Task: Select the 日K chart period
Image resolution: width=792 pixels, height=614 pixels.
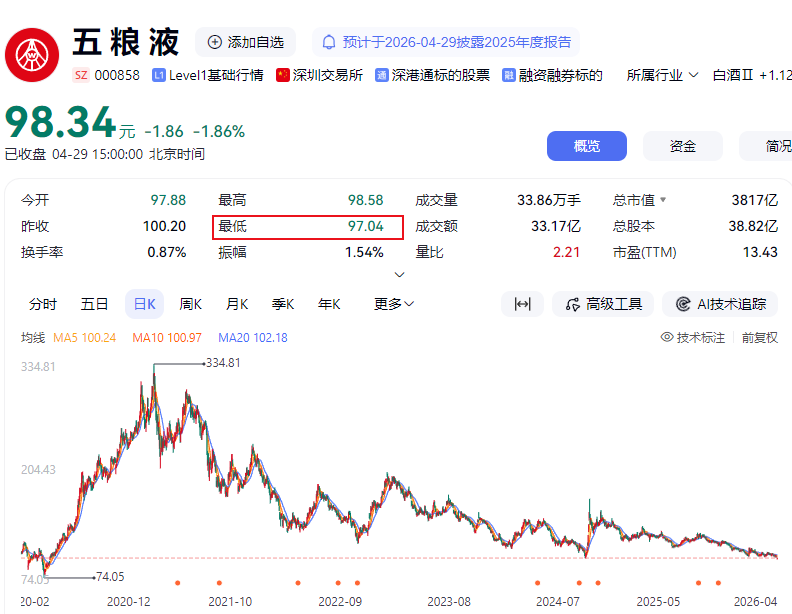Action: pyautogui.click(x=144, y=304)
